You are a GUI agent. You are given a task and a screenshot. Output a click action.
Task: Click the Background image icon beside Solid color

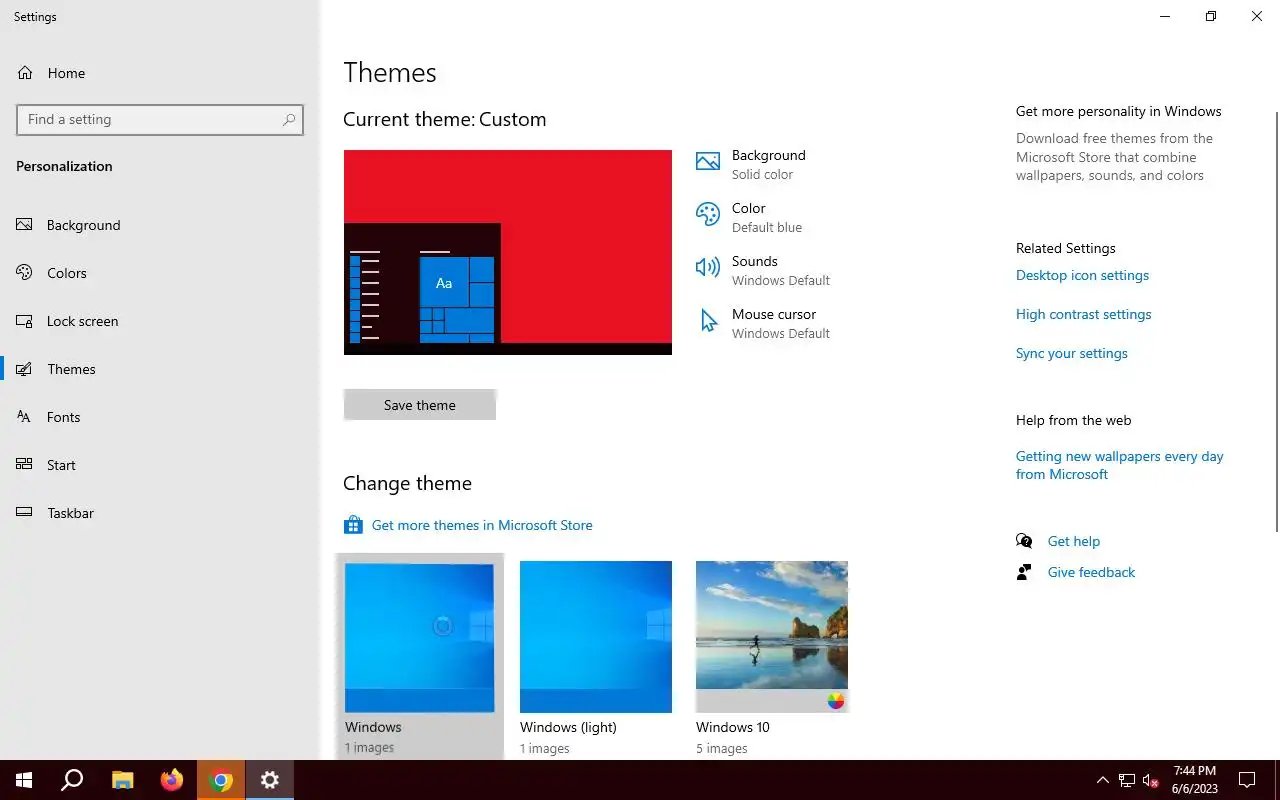[708, 161]
